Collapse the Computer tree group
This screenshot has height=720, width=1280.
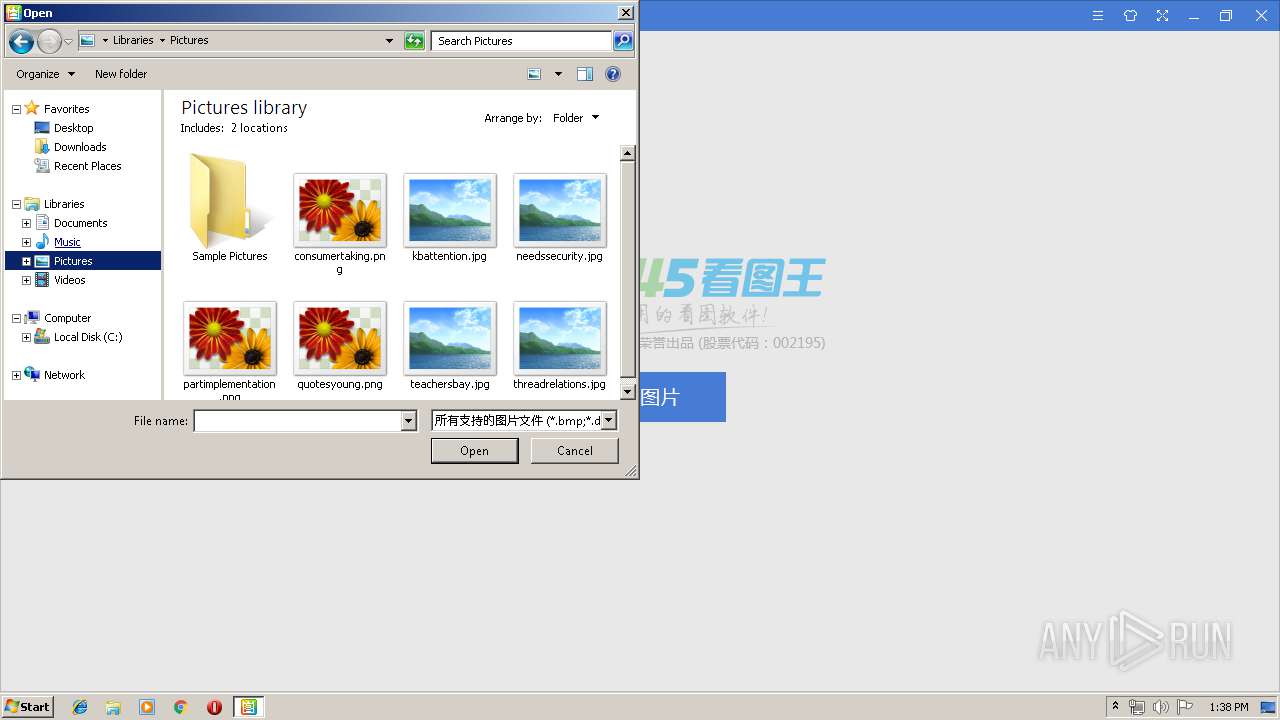[16, 318]
